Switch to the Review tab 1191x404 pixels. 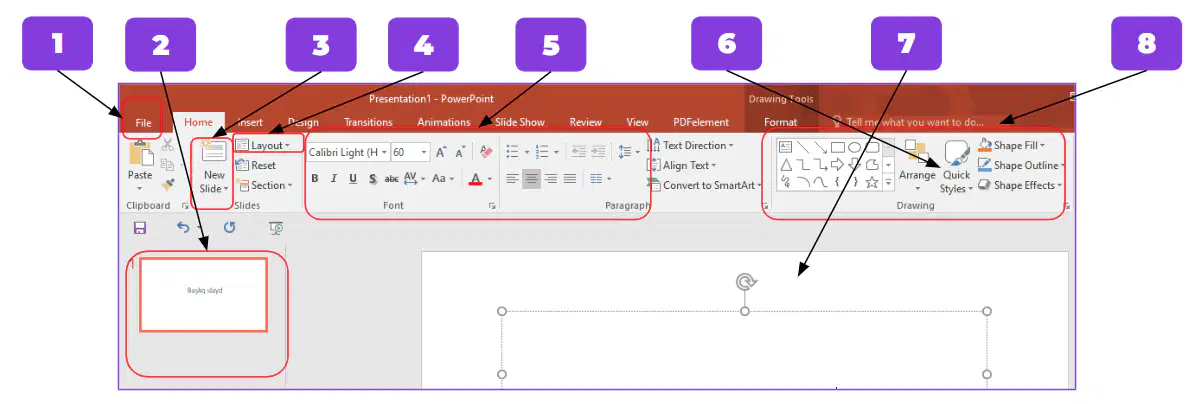coord(586,122)
